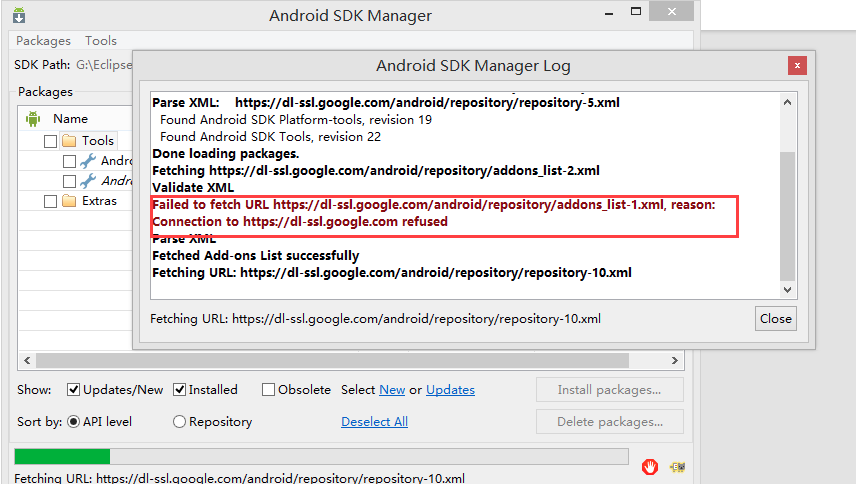Click the Updates link
This screenshot has width=858, height=487.
pos(450,390)
